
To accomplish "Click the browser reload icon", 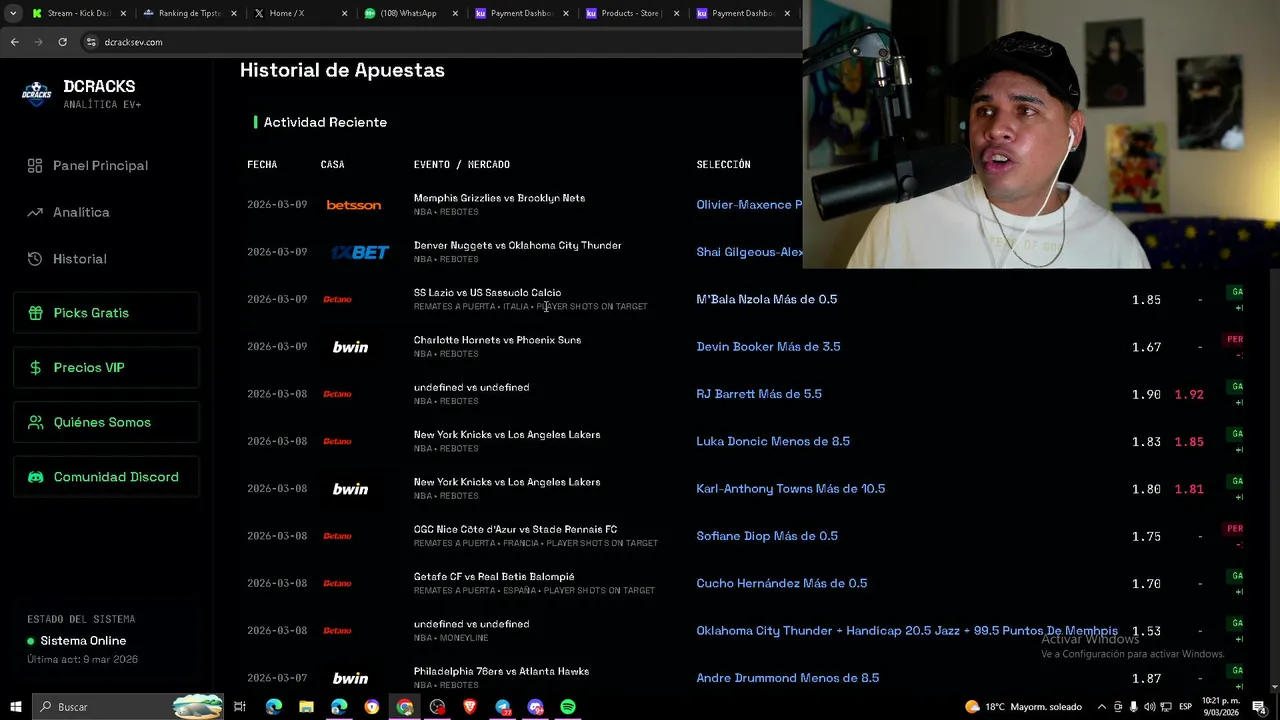I will coord(62,42).
